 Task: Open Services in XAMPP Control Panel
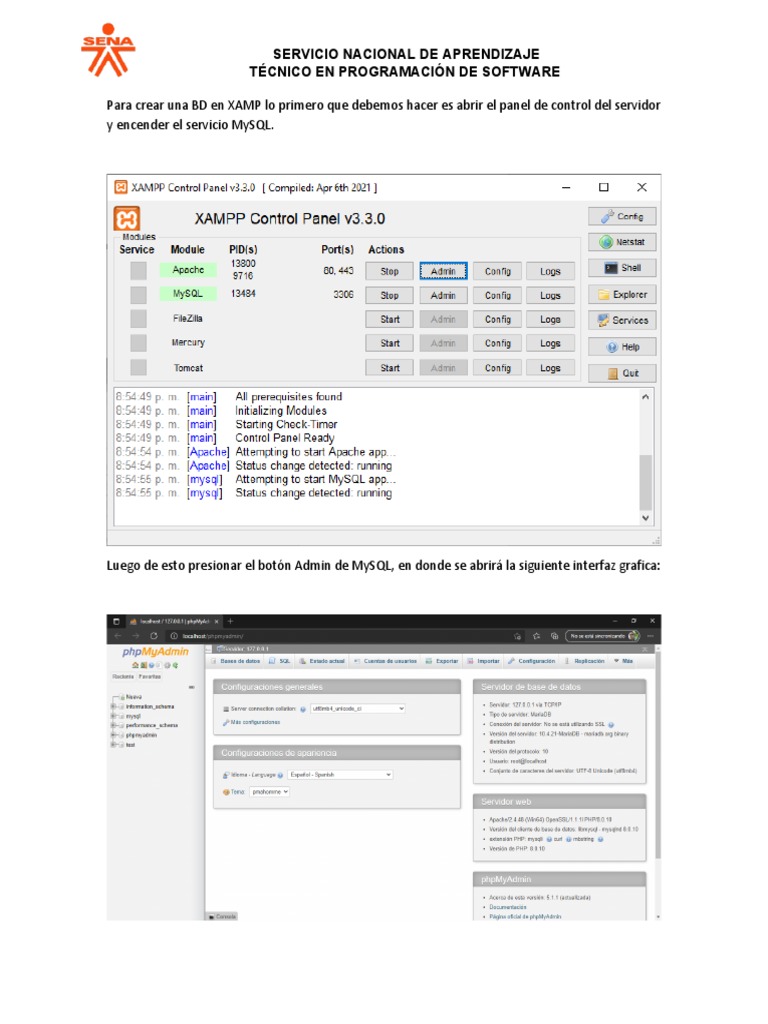622,321
